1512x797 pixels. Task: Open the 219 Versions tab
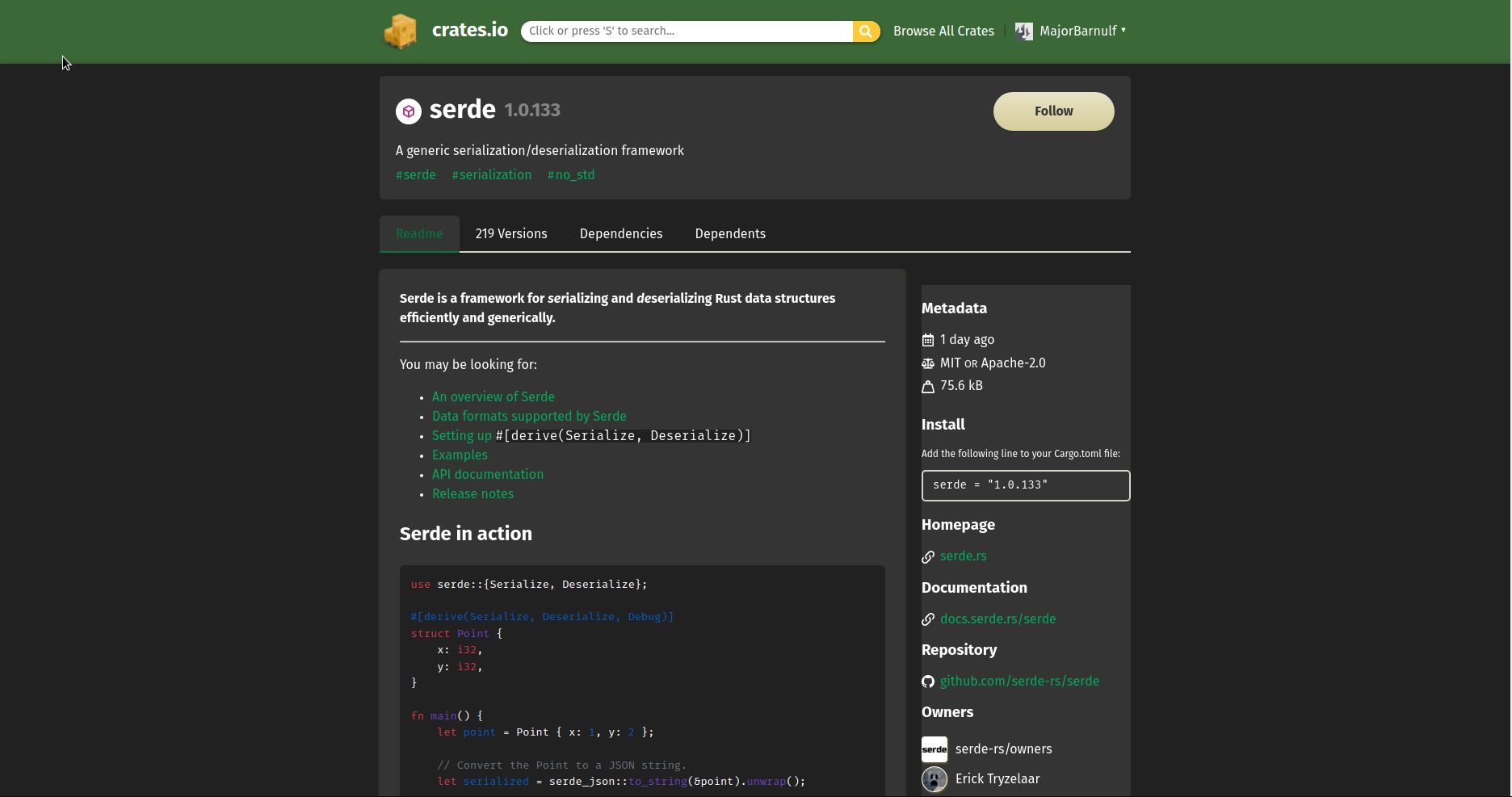(x=511, y=234)
